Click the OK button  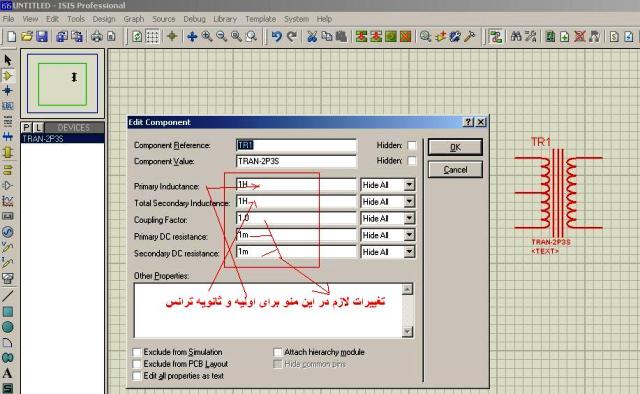coord(455,147)
